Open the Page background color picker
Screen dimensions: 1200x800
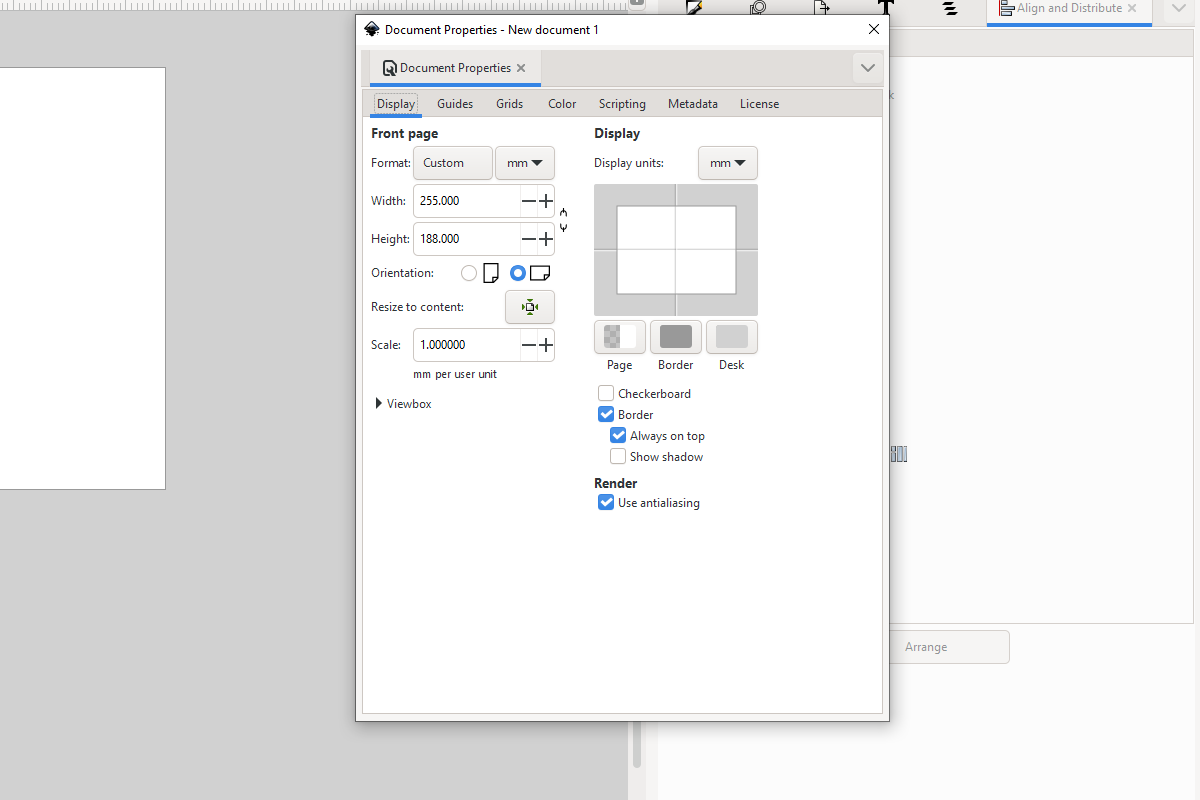(619, 337)
